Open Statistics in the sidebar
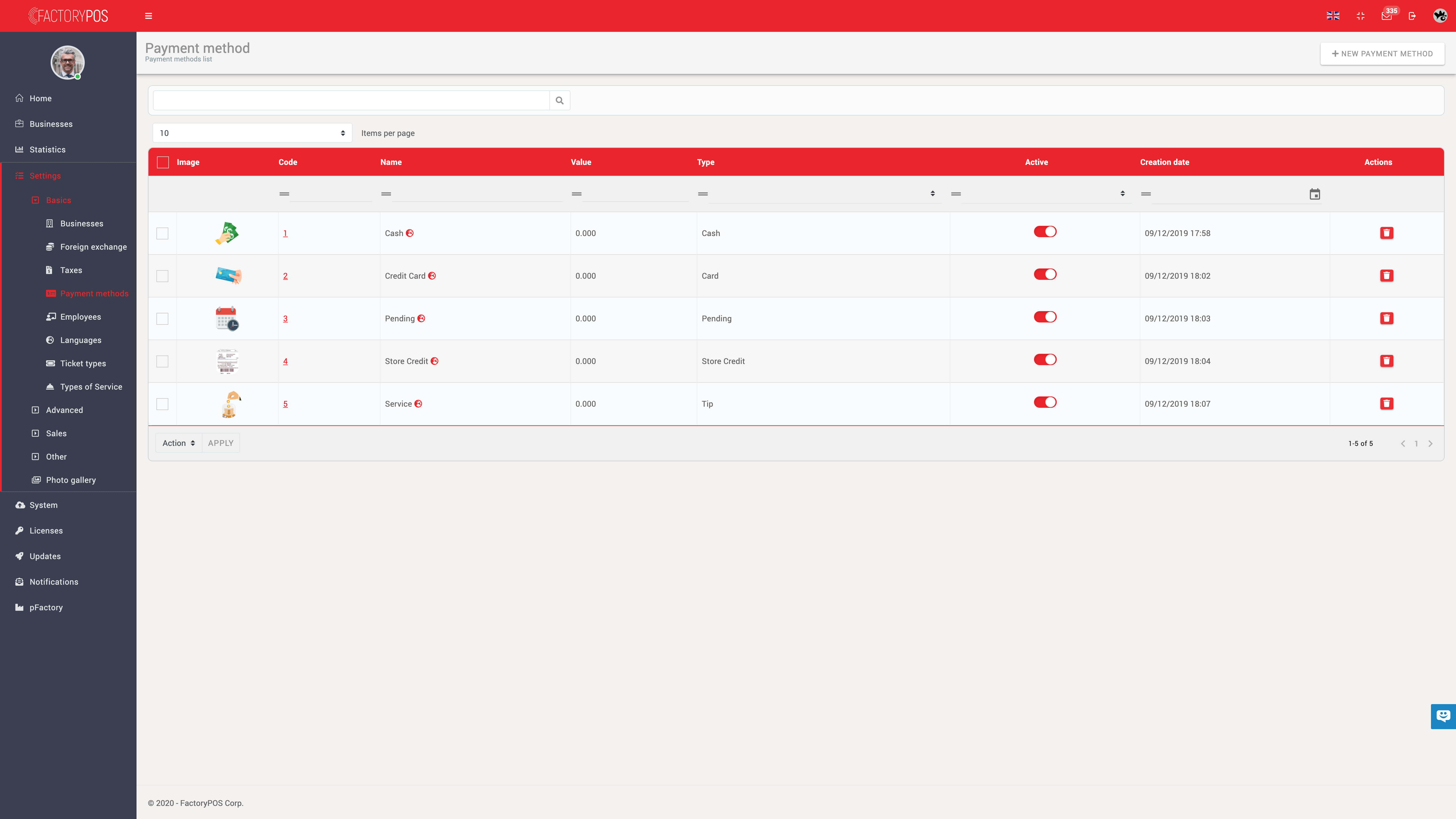Viewport: 1456px width, 819px height. point(47,150)
